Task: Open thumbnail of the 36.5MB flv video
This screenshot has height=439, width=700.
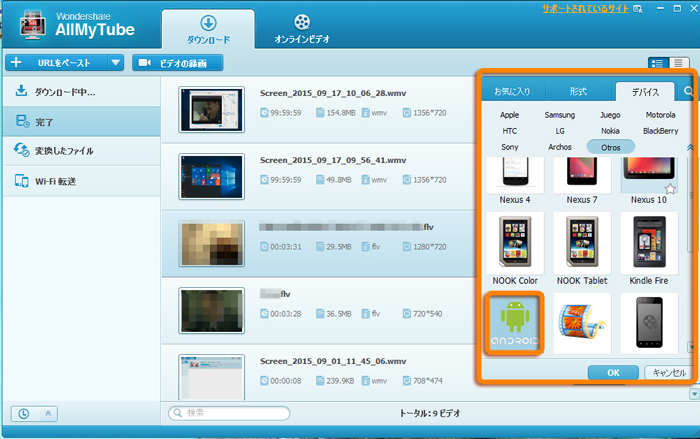Action: pos(212,311)
